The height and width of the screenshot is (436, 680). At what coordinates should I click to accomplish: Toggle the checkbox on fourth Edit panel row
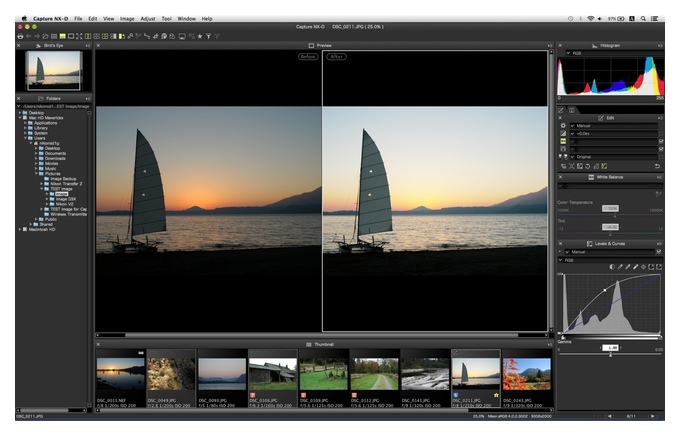tap(661, 149)
